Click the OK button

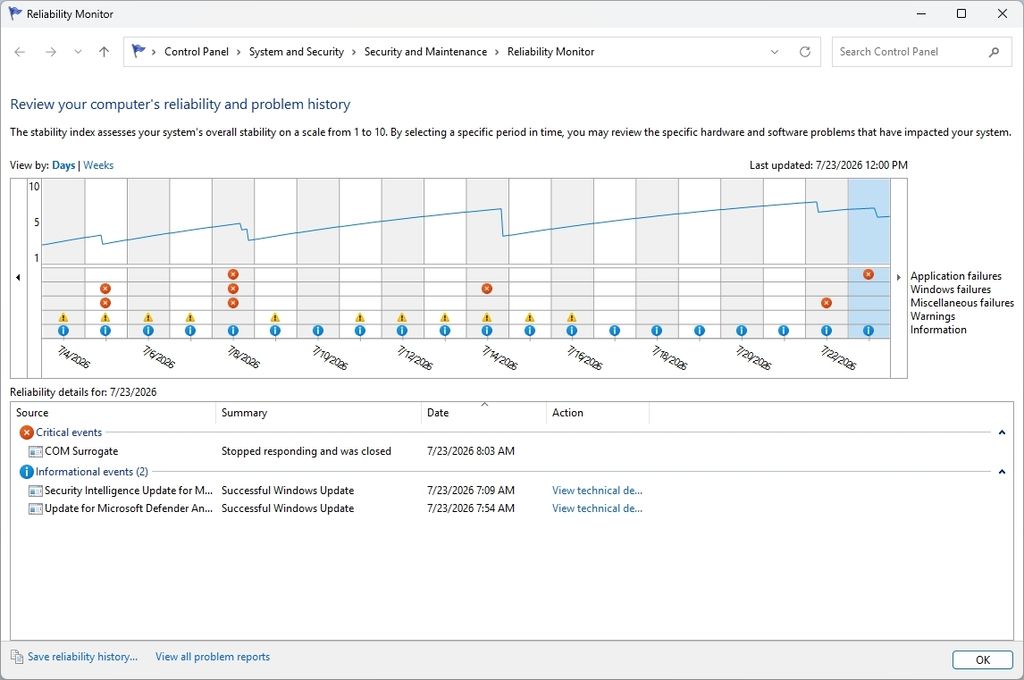coord(982,660)
